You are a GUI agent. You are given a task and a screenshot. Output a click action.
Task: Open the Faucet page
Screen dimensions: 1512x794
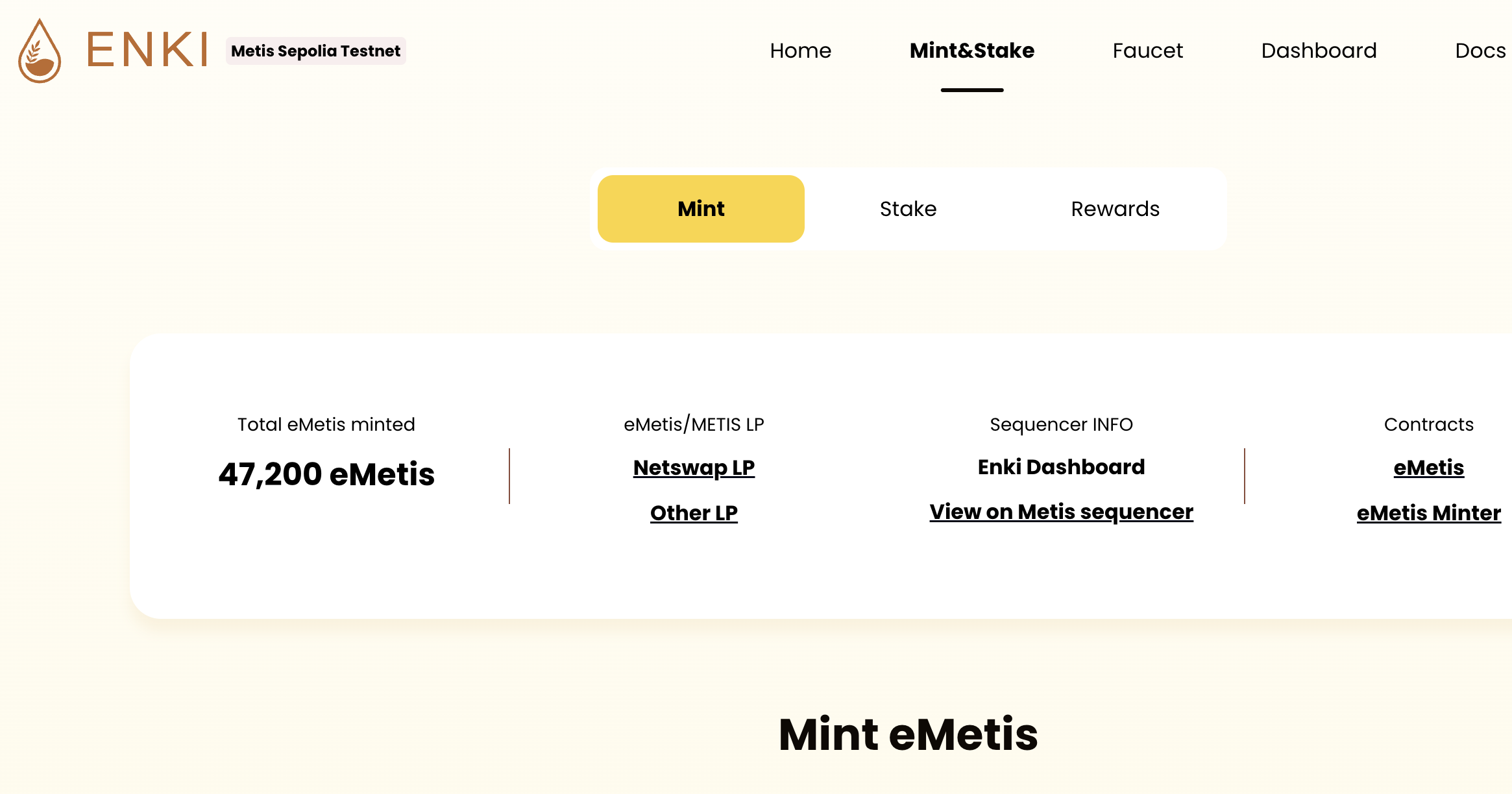(x=1147, y=51)
